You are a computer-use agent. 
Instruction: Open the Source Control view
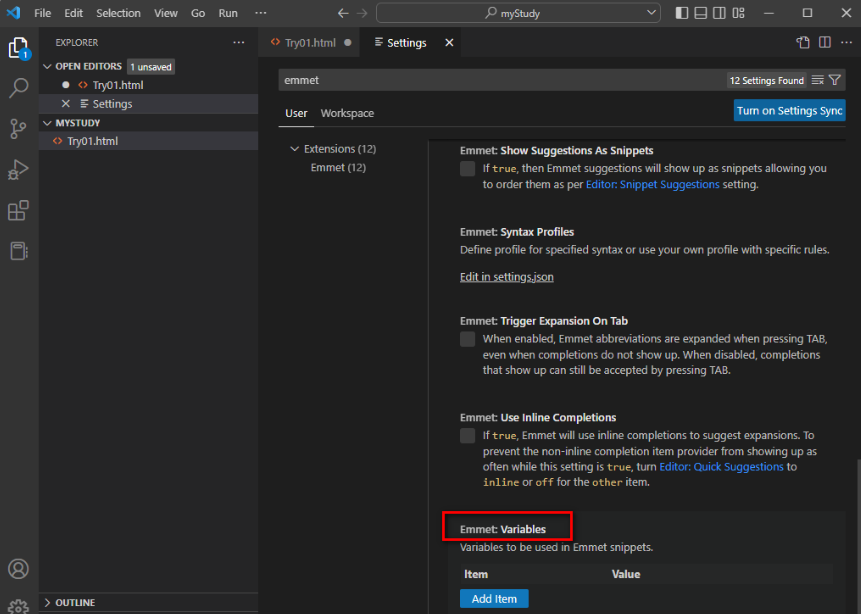click(19, 129)
